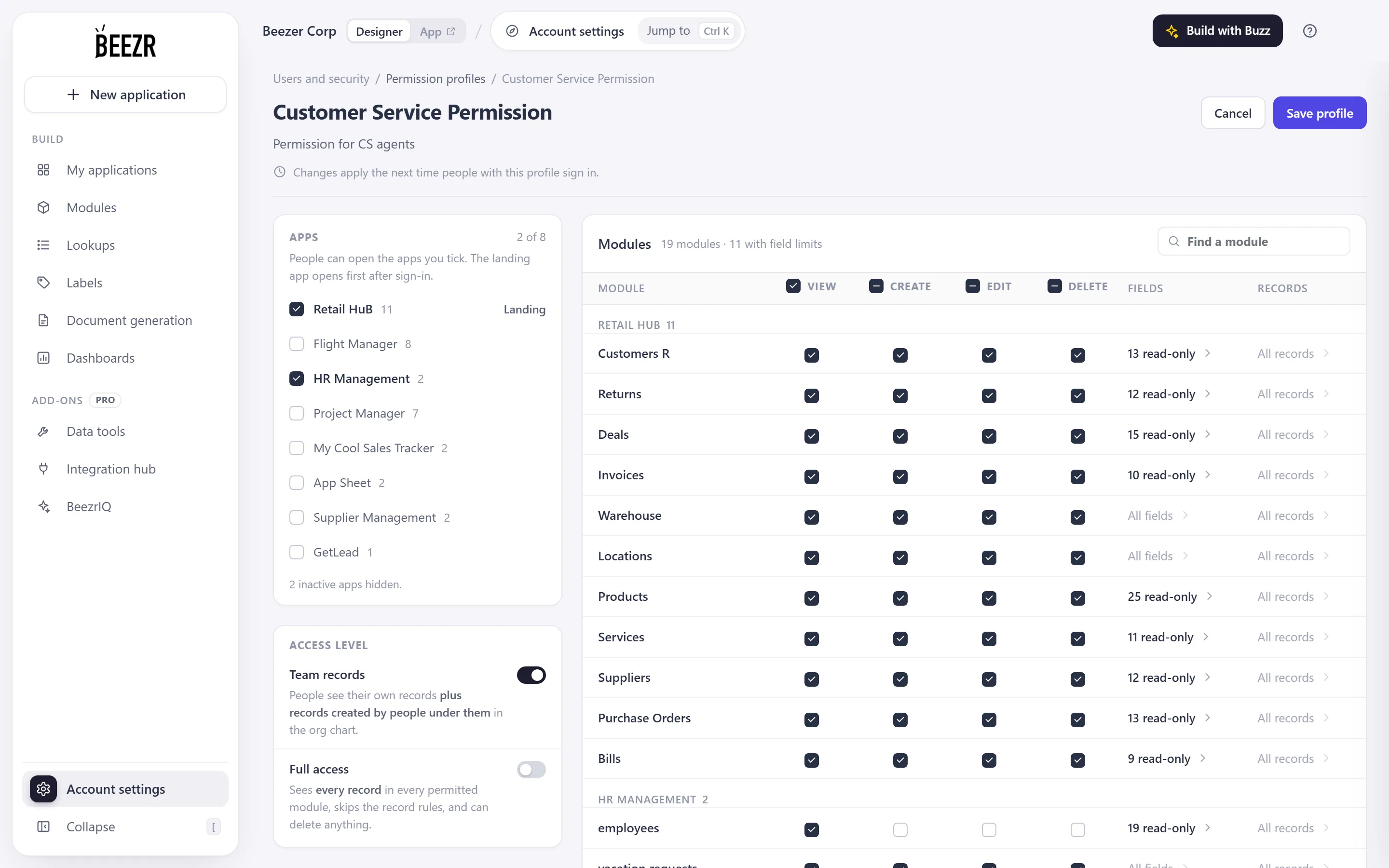Image resolution: width=1389 pixels, height=868 pixels.
Task: Open employees All records chevron
Action: point(1326,828)
